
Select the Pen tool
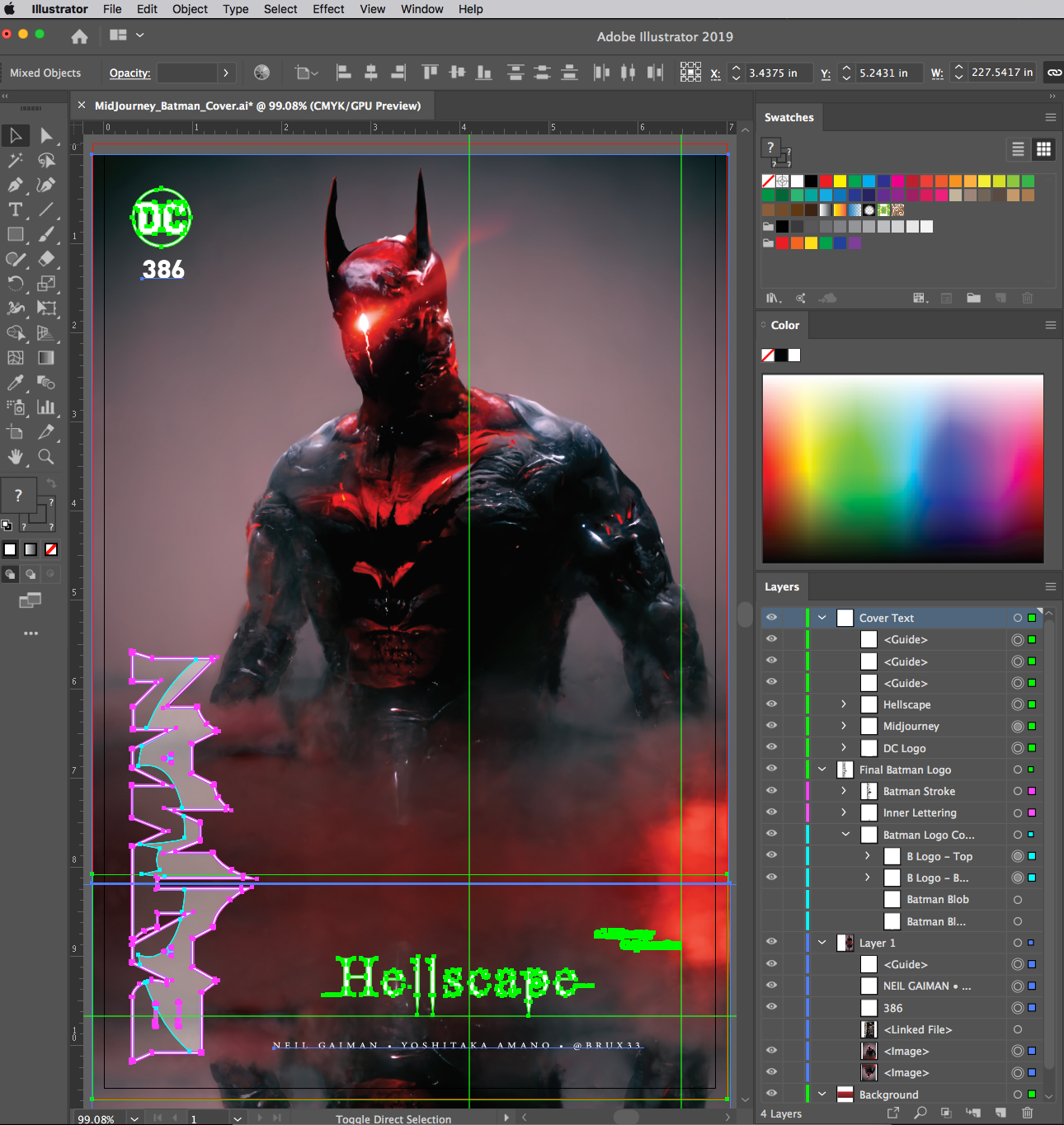tap(16, 185)
